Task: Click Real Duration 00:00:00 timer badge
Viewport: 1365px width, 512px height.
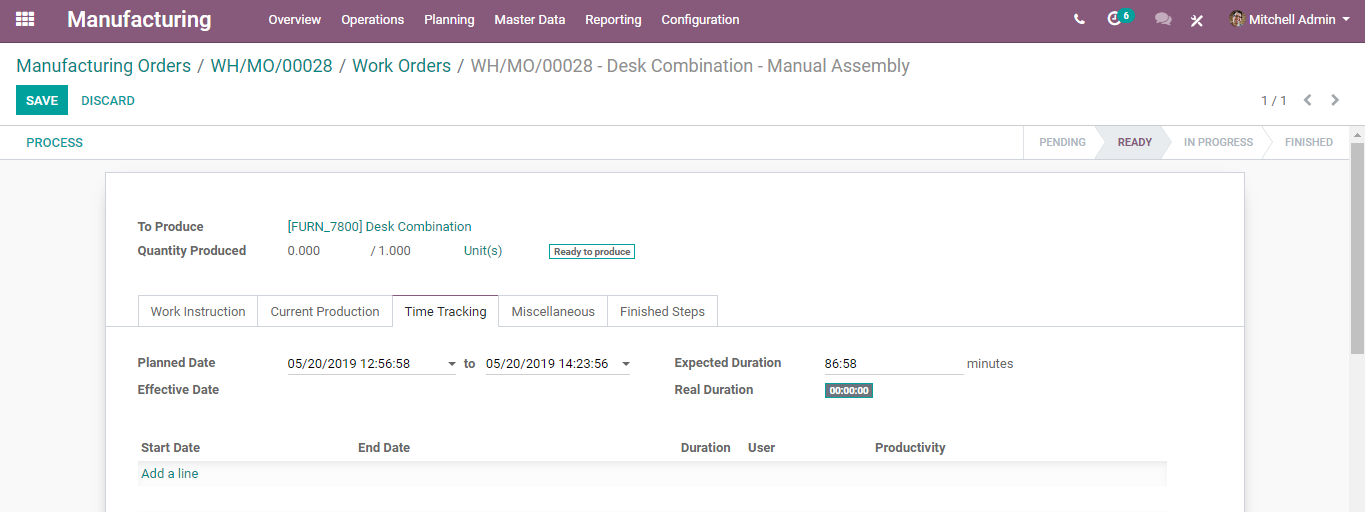Action: 849,391
